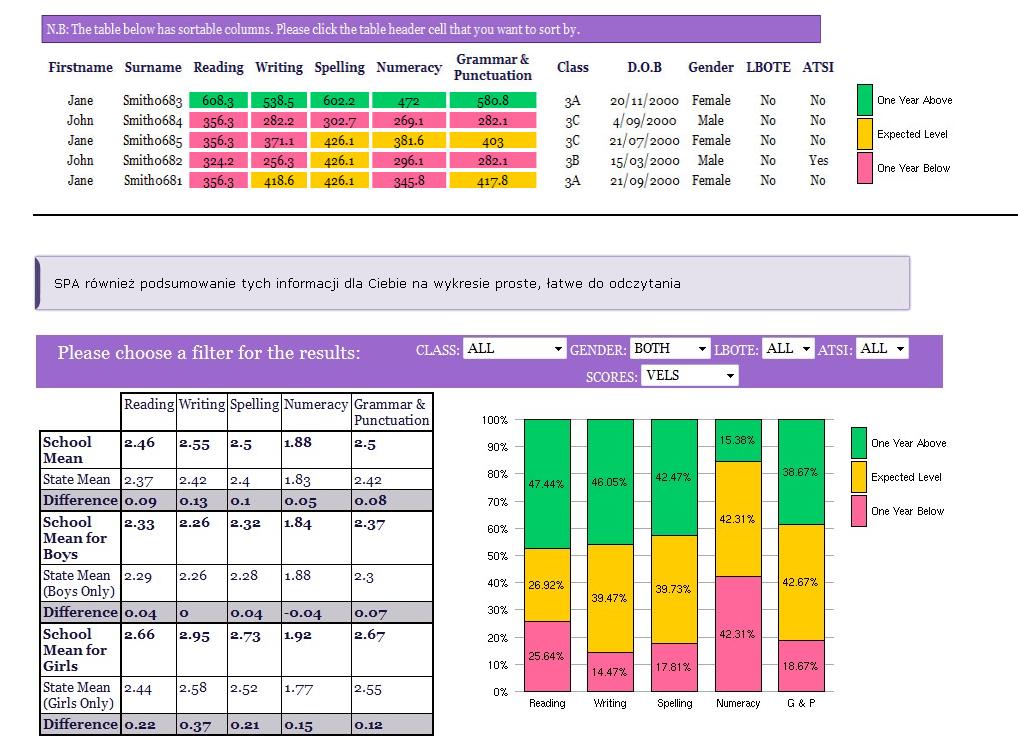Click the 417.8 Grammar score cell
1018x745 pixels.
tap(493, 180)
